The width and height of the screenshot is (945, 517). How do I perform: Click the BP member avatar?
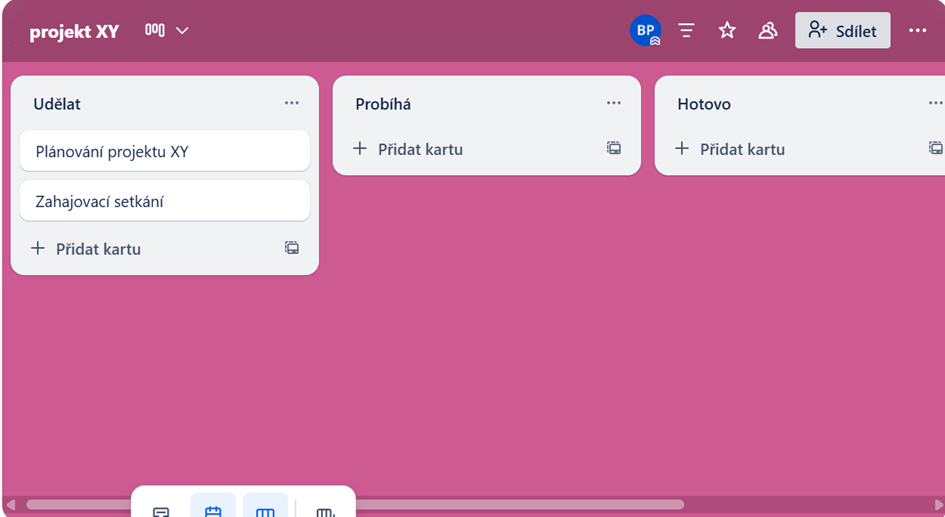point(645,31)
